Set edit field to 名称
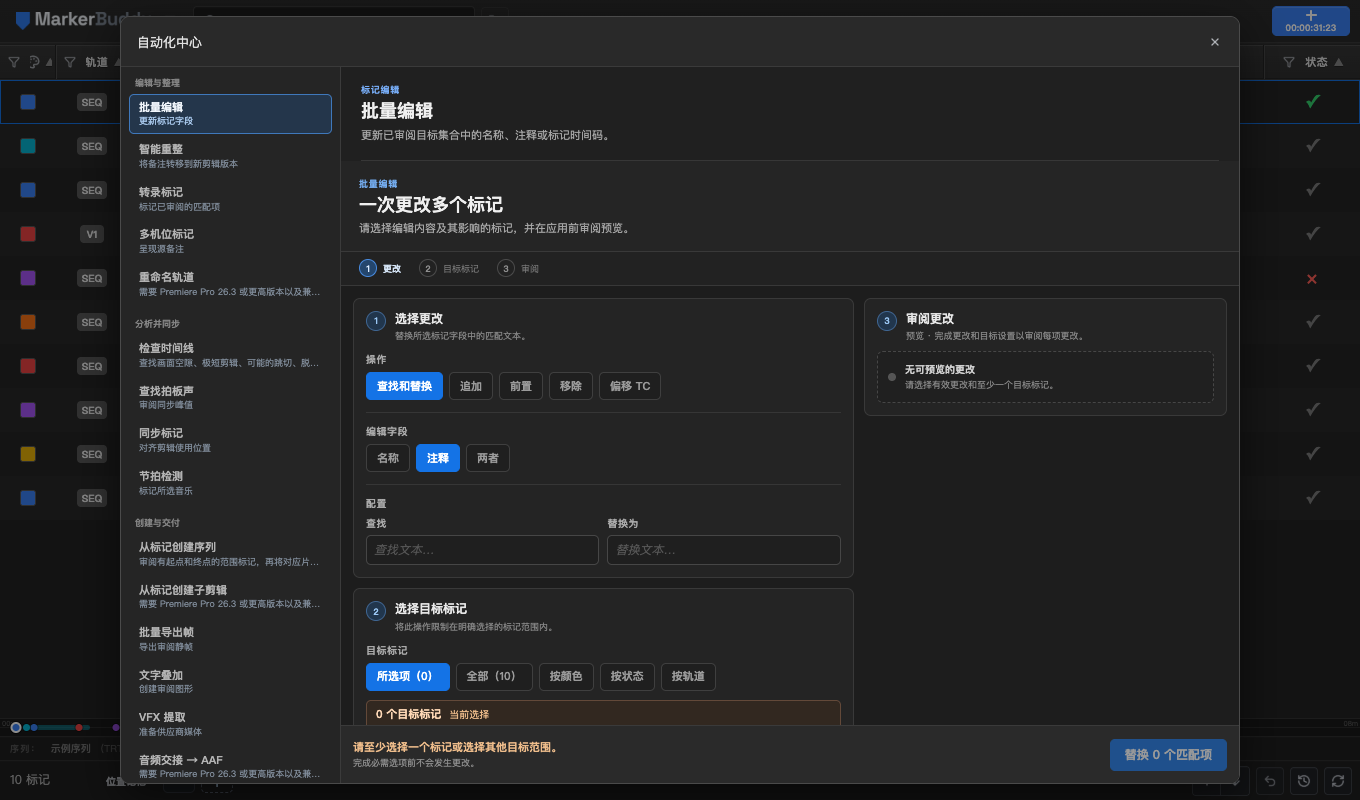 388,458
